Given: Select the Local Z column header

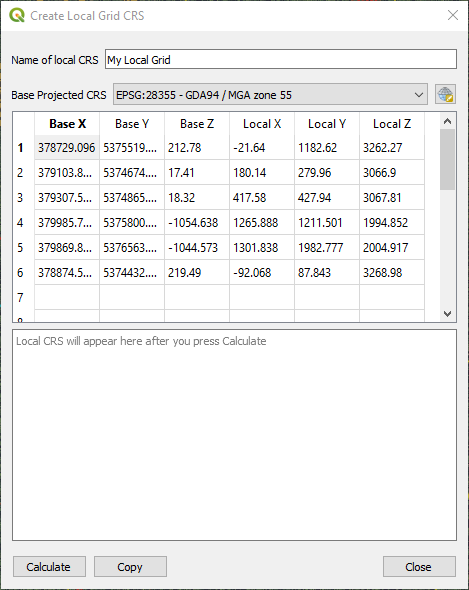Looking at the screenshot, I should coord(392,124).
